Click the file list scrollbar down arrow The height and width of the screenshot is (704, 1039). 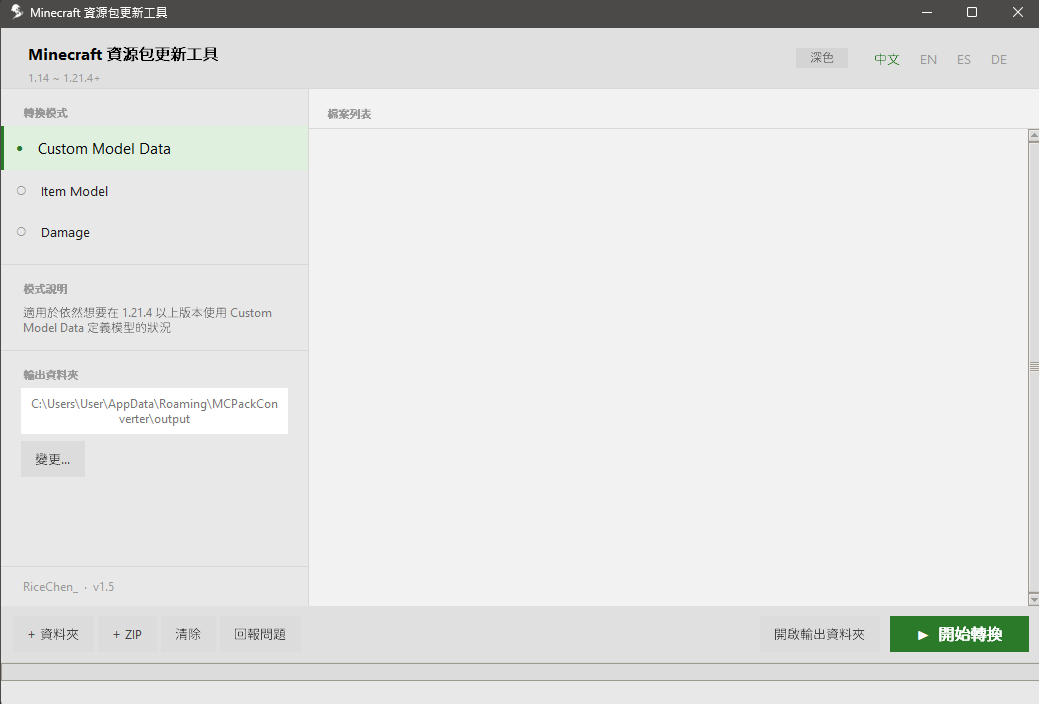click(1034, 599)
